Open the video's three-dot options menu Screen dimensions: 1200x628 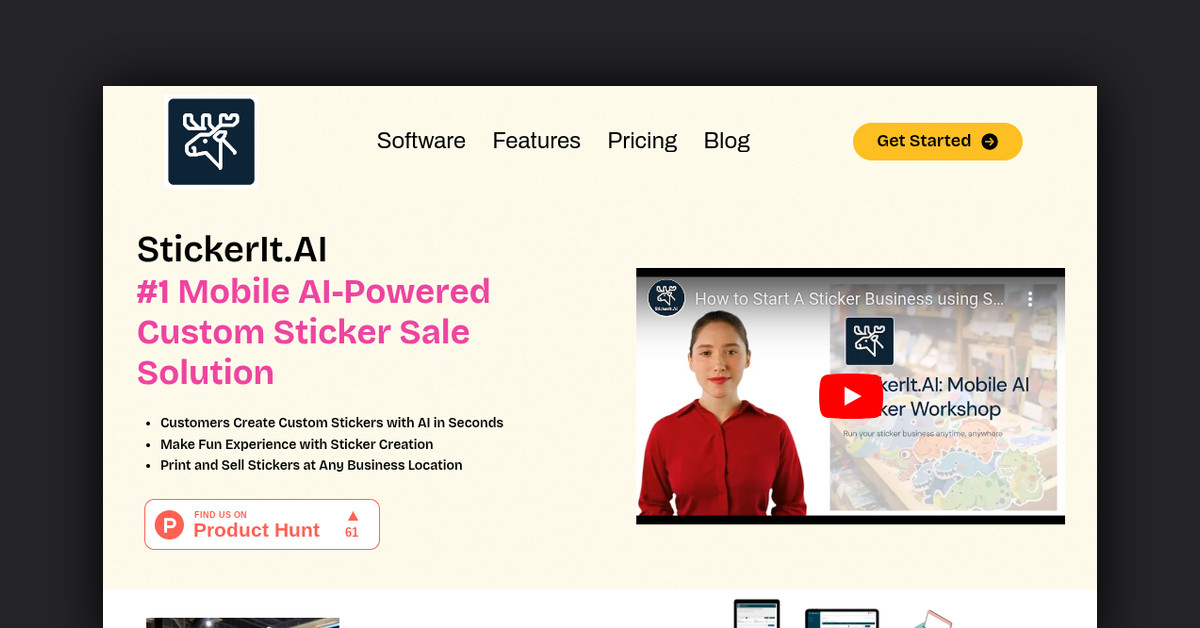click(x=1030, y=299)
